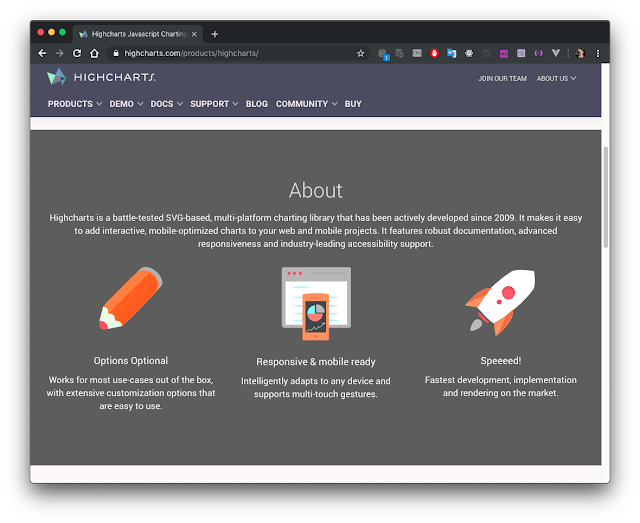
Task: Open the Google Translate extension
Action: [x=451, y=53]
